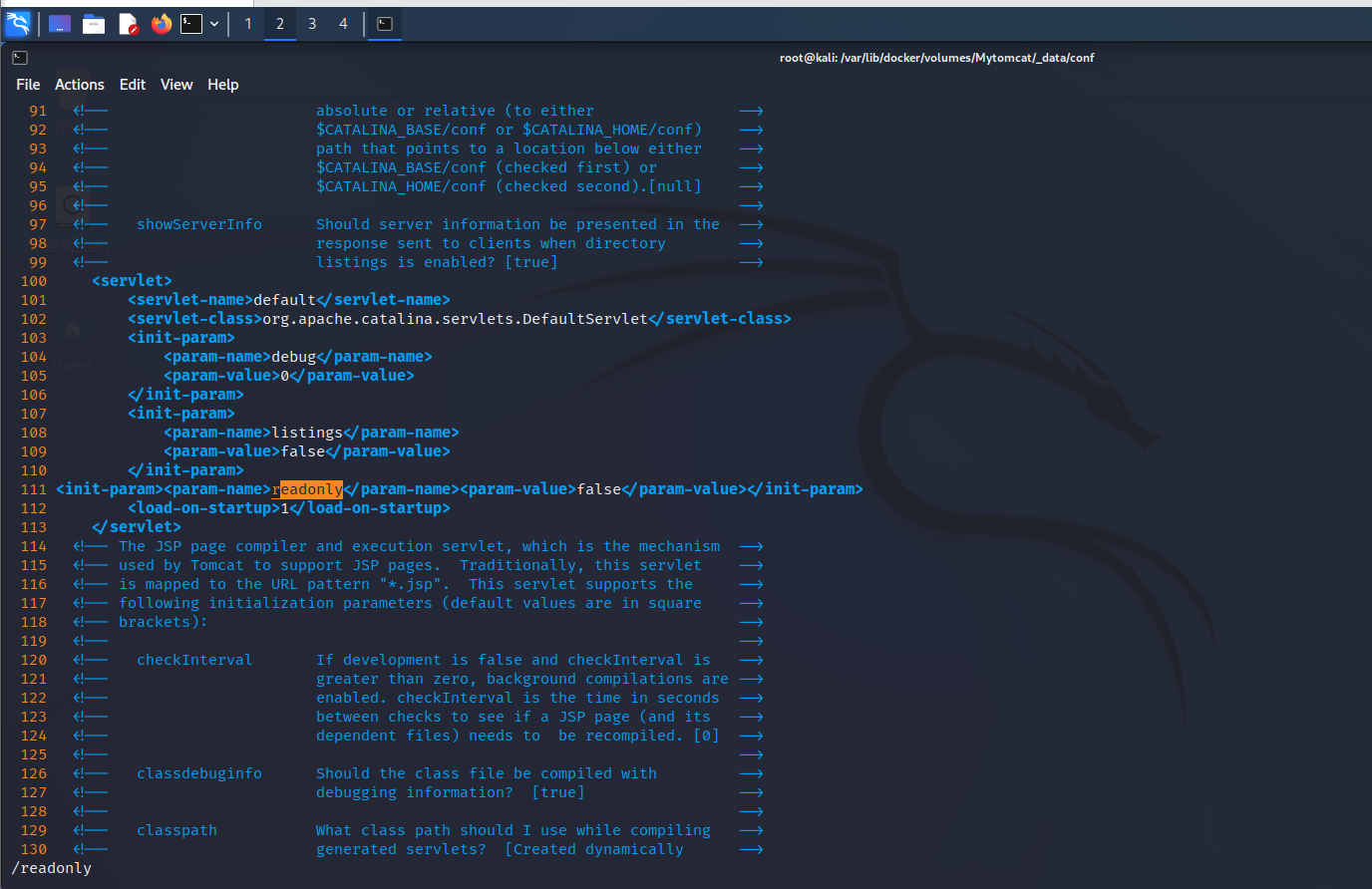Click the '0' param-value on line 105
The height and width of the screenshot is (889, 1372).
click(x=284, y=376)
